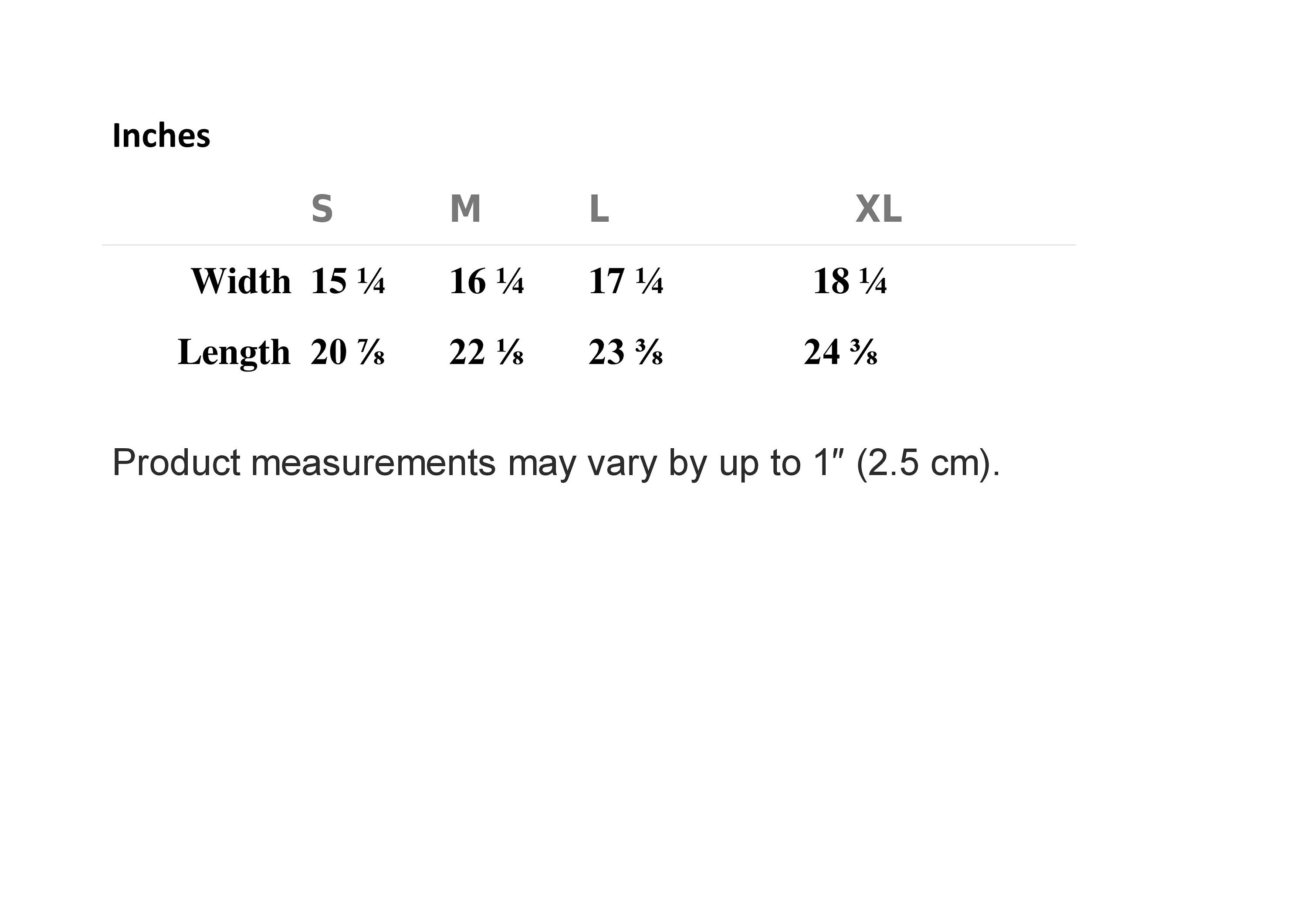Click the 15 ¼ width value

[x=348, y=281]
